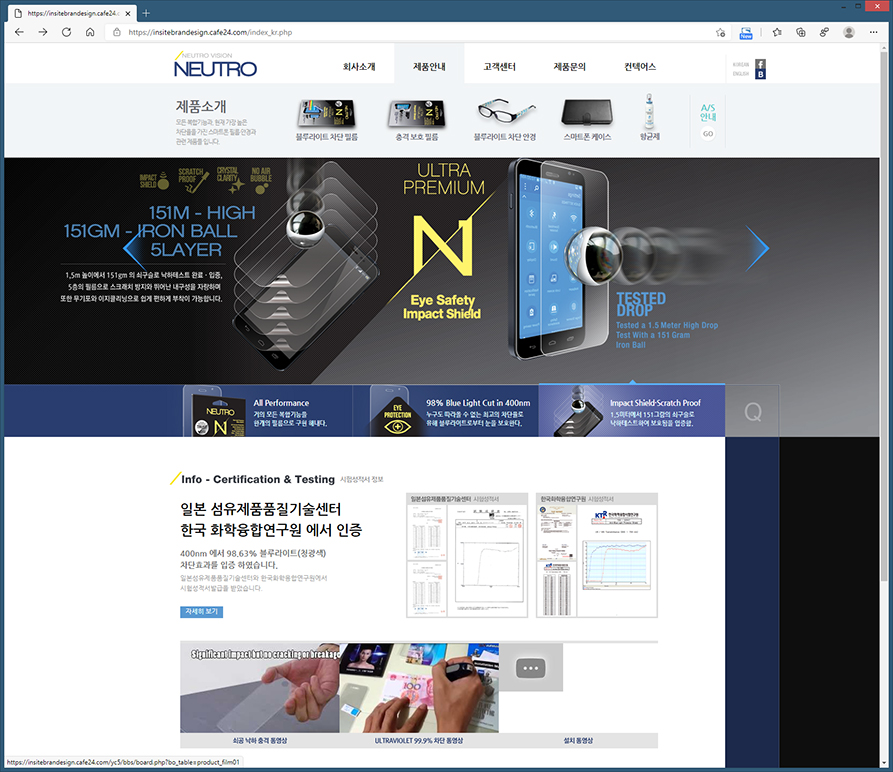This screenshot has height=772, width=893.
Task: Click the scrollbar's up arrow
Action: (x=884, y=48)
